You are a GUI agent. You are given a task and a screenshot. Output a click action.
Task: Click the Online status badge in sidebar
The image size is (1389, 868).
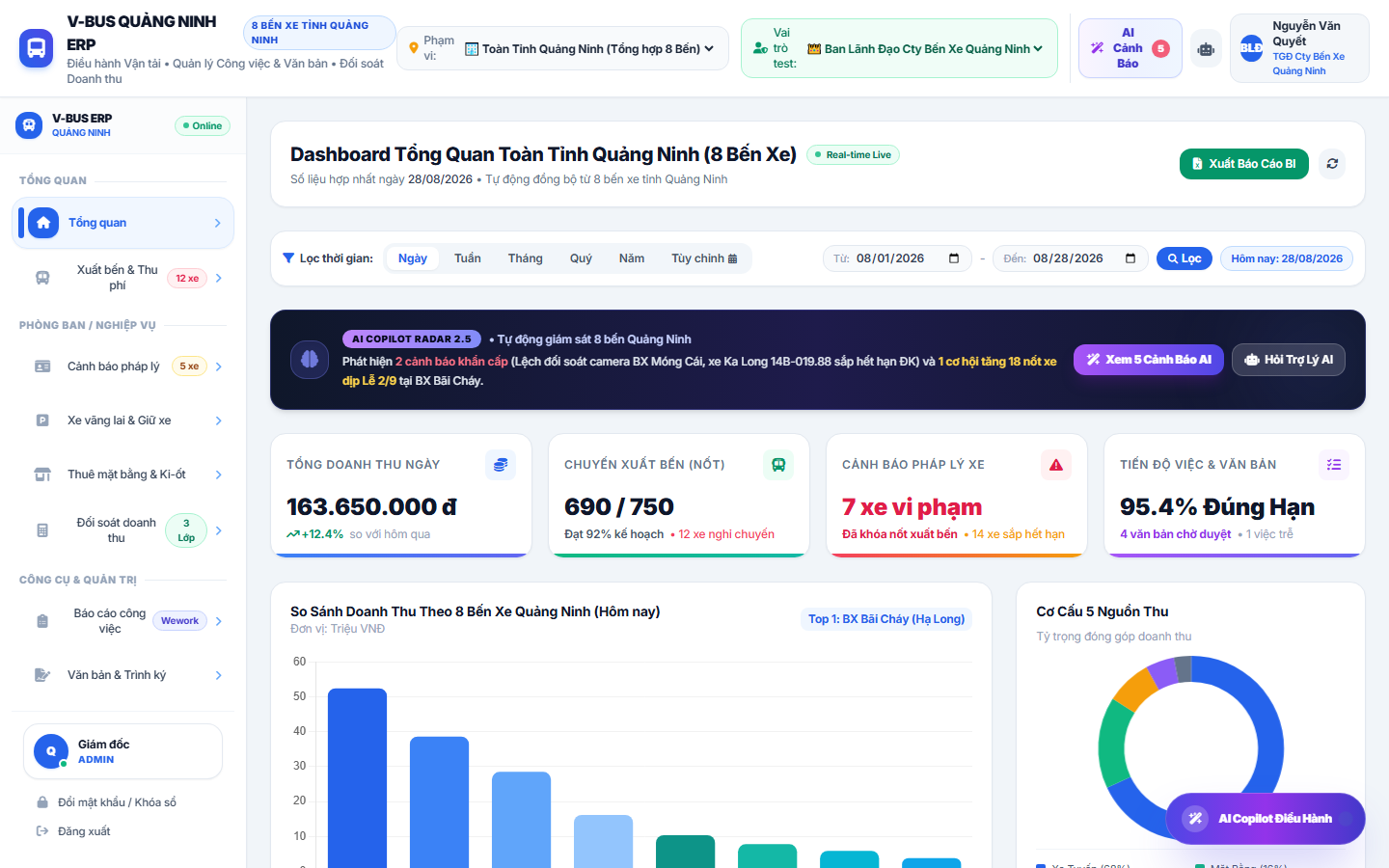[203, 125]
